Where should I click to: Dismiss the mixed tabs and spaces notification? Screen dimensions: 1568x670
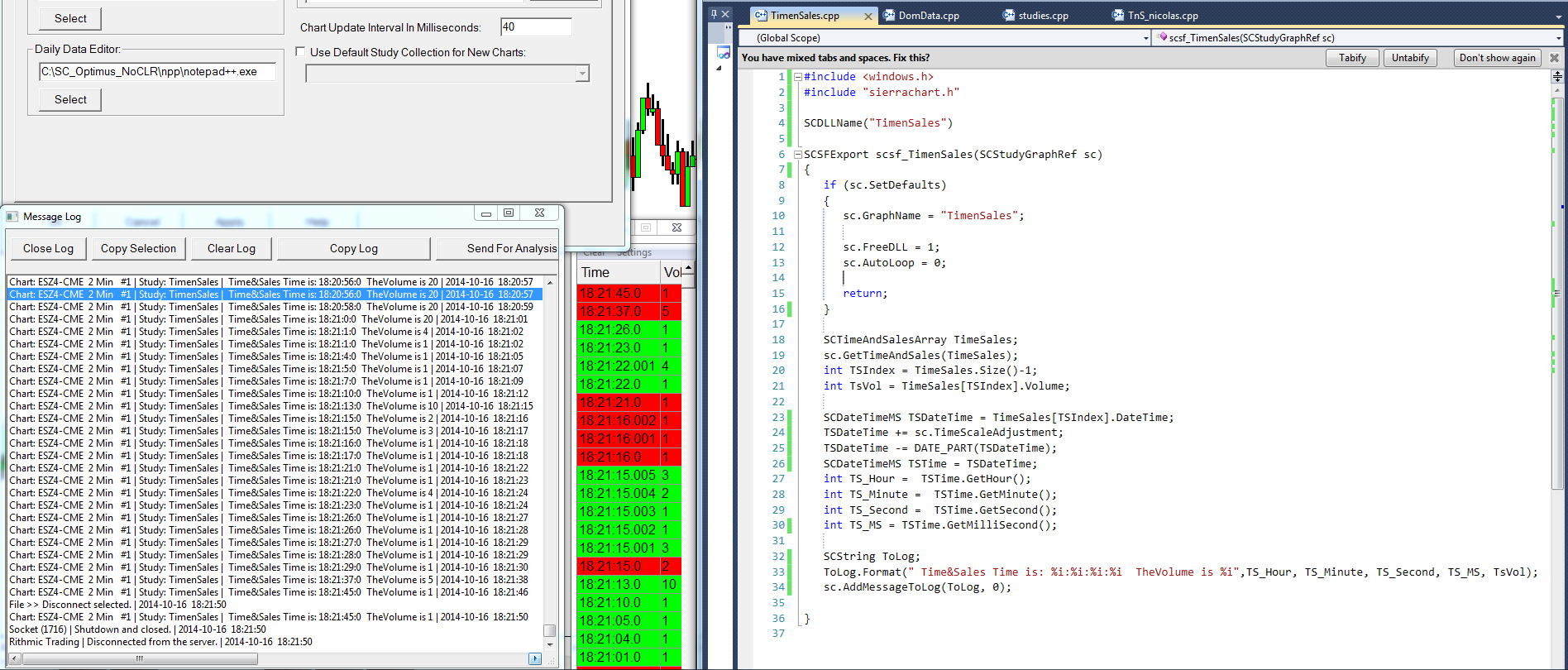point(1554,58)
